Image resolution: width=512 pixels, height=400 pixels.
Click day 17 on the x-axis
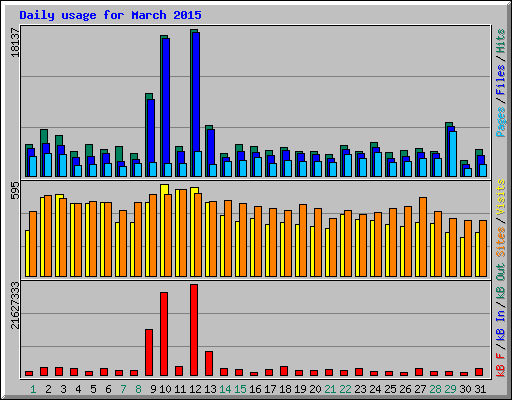point(270,389)
